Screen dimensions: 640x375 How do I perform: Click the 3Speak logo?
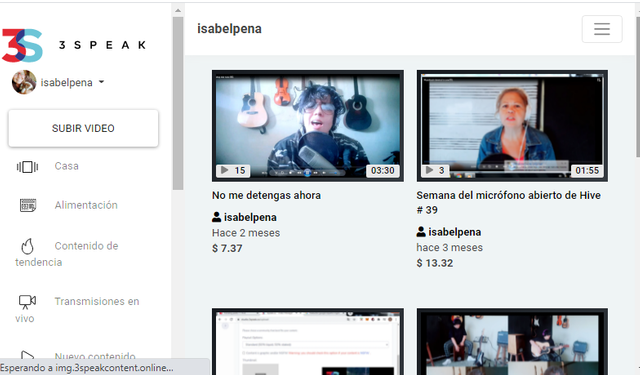(73, 45)
